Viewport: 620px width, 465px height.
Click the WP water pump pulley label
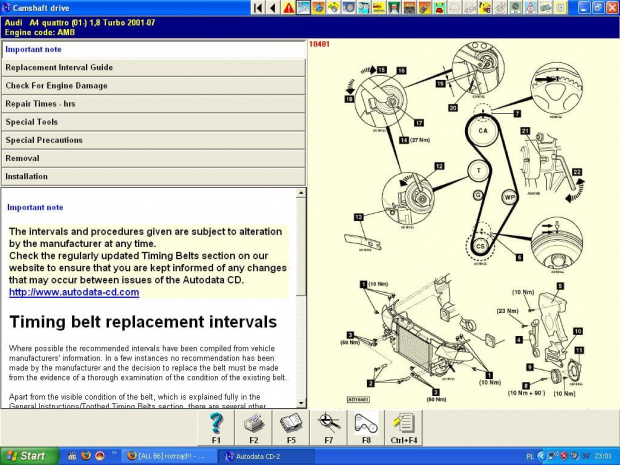(509, 197)
